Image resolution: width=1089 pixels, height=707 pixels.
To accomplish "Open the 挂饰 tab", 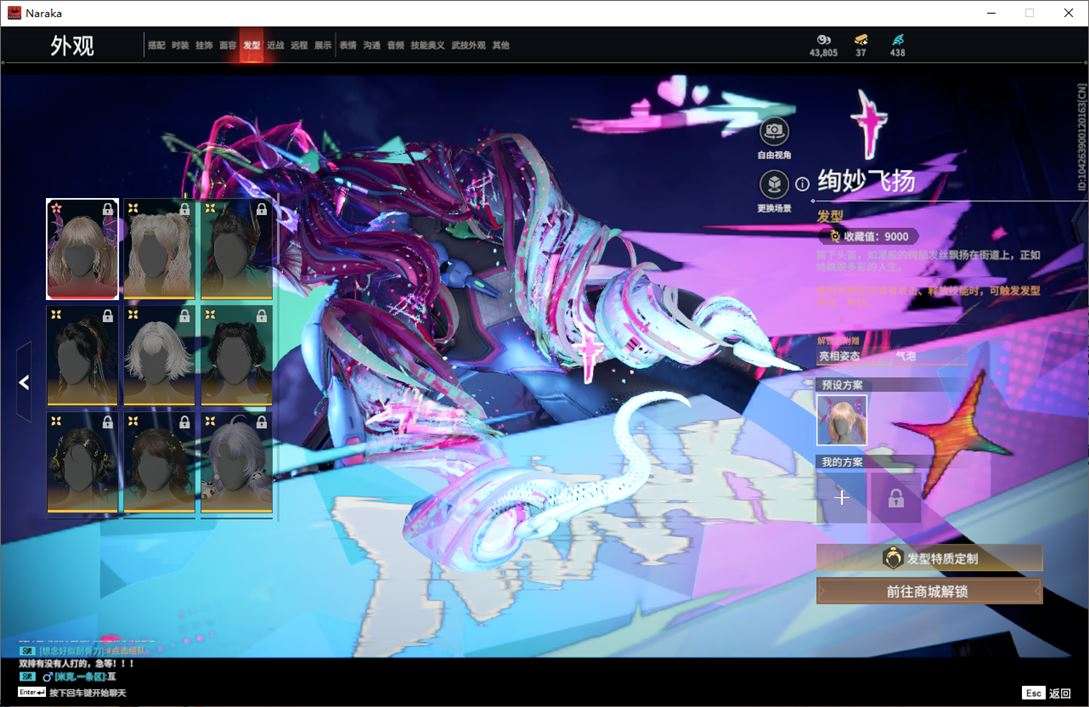I will click(203, 45).
